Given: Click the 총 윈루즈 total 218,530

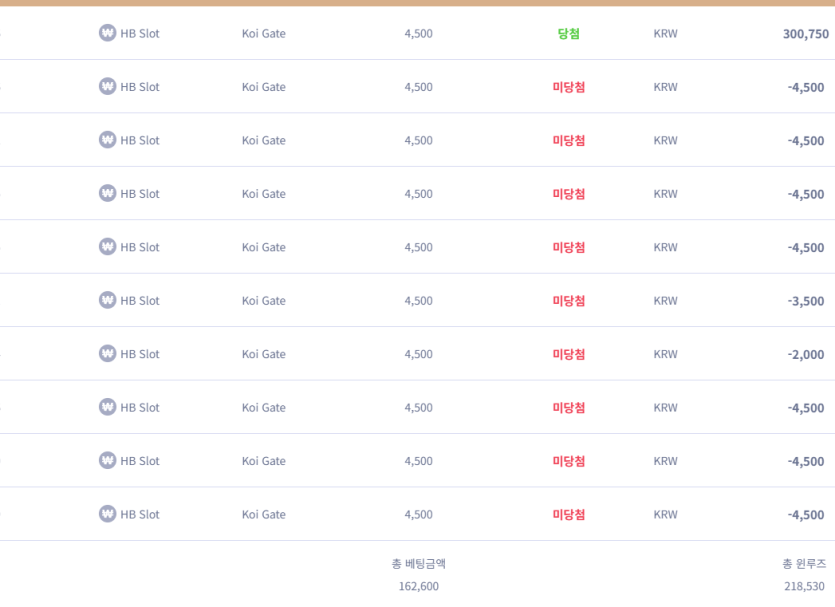Looking at the screenshot, I should click(x=804, y=586).
